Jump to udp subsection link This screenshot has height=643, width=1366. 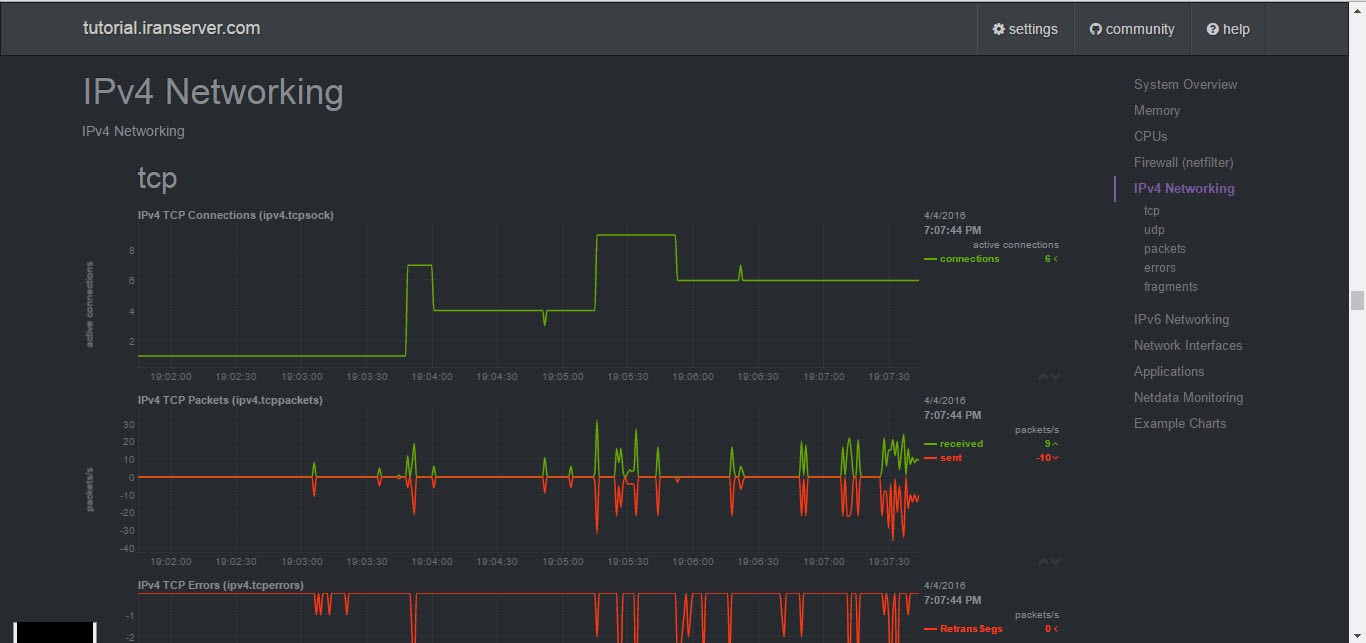coord(1154,230)
